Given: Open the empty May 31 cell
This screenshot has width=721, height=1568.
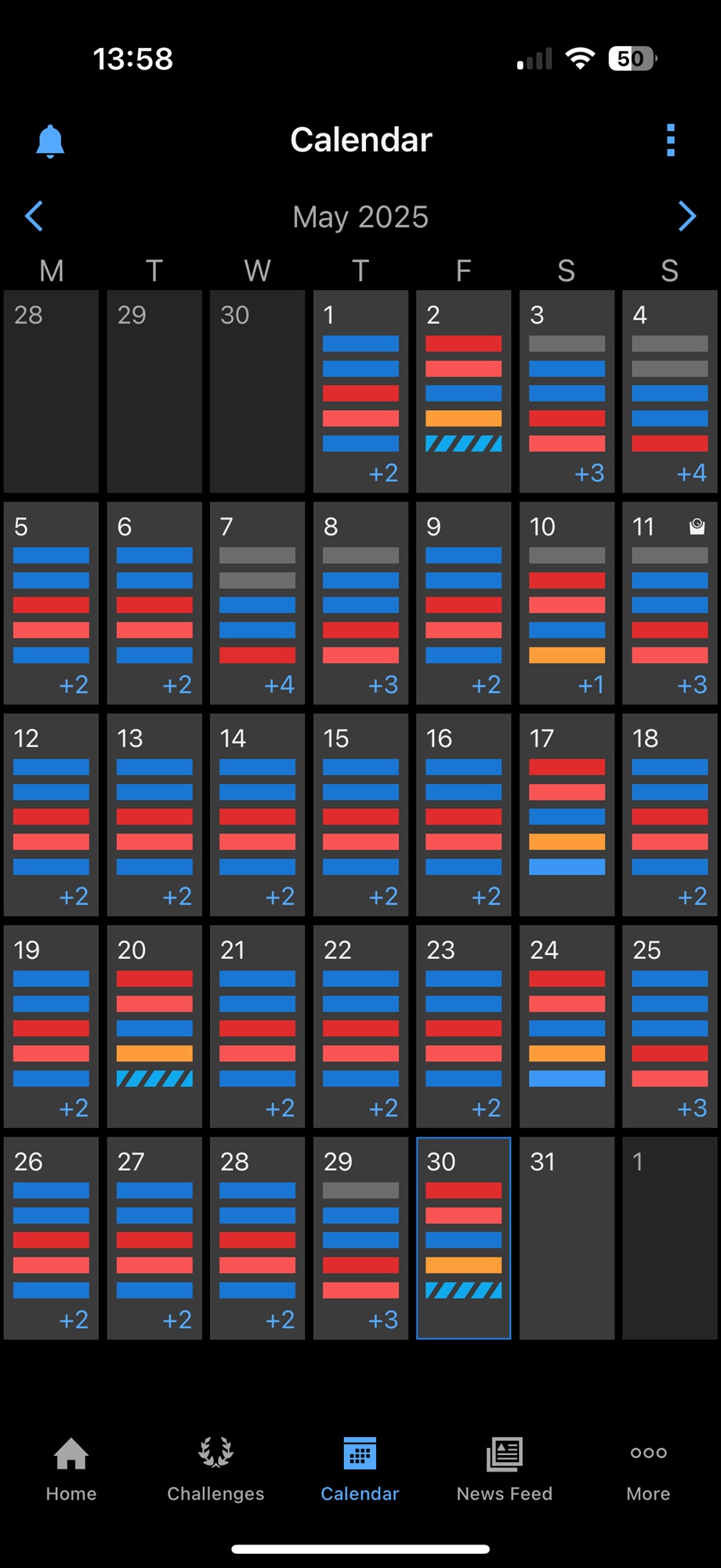Looking at the screenshot, I should tap(567, 1238).
